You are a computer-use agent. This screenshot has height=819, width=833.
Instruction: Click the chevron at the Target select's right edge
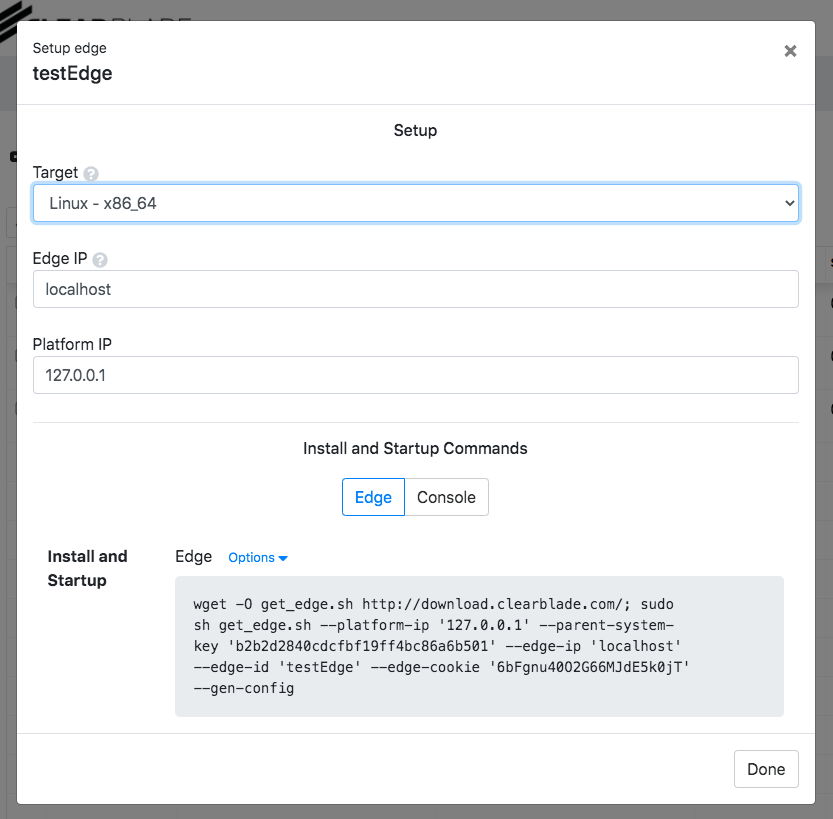789,203
